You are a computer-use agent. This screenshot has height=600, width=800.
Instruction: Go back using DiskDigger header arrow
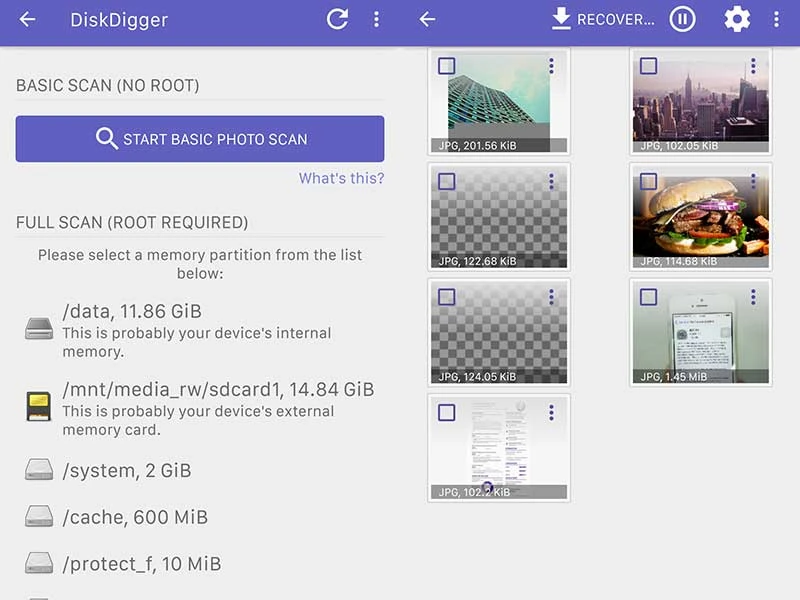27,20
